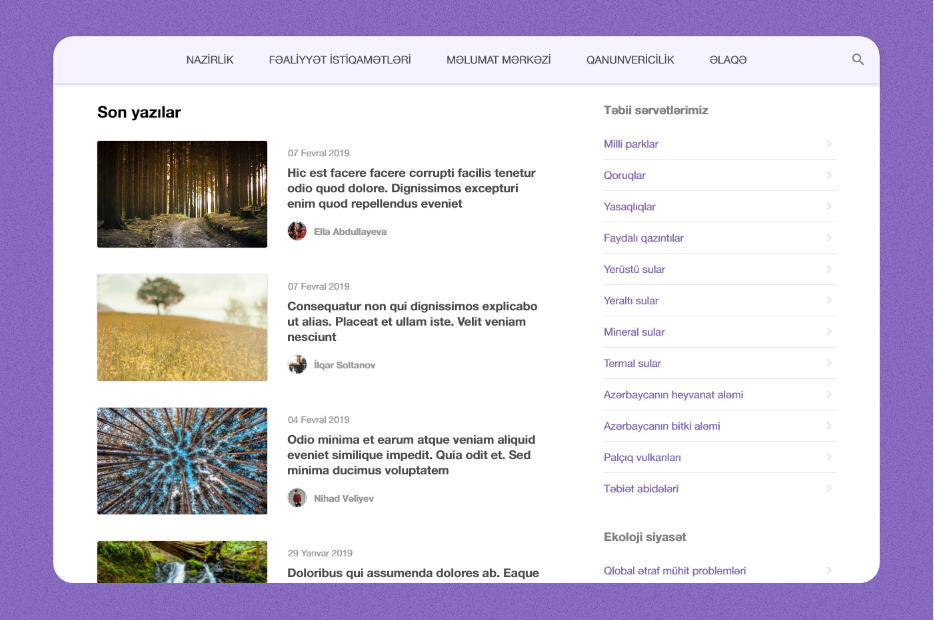This screenshot has height=620, width=934.
Task: Go to QANUNVERİCİLİK menu item
Action: [630, 60]
